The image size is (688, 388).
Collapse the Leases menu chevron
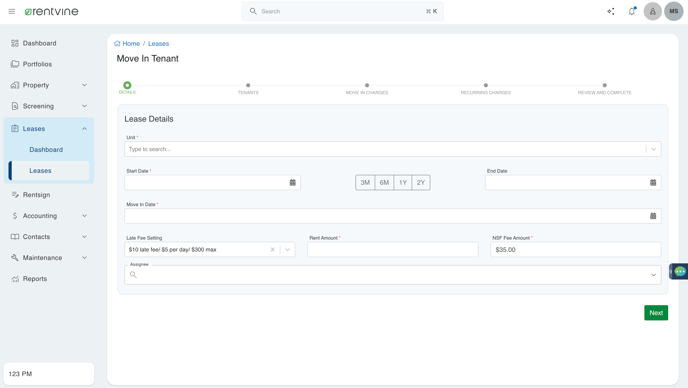tap(84, 129)
